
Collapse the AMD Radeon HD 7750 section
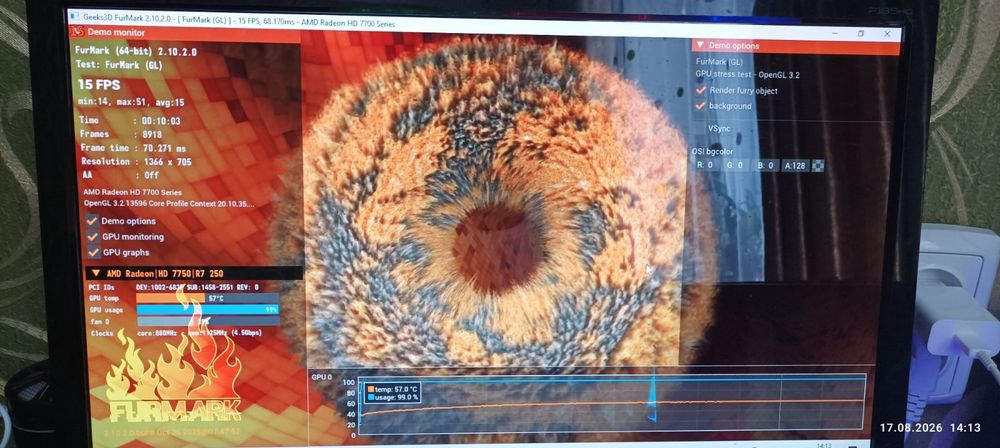click(96, 273)
